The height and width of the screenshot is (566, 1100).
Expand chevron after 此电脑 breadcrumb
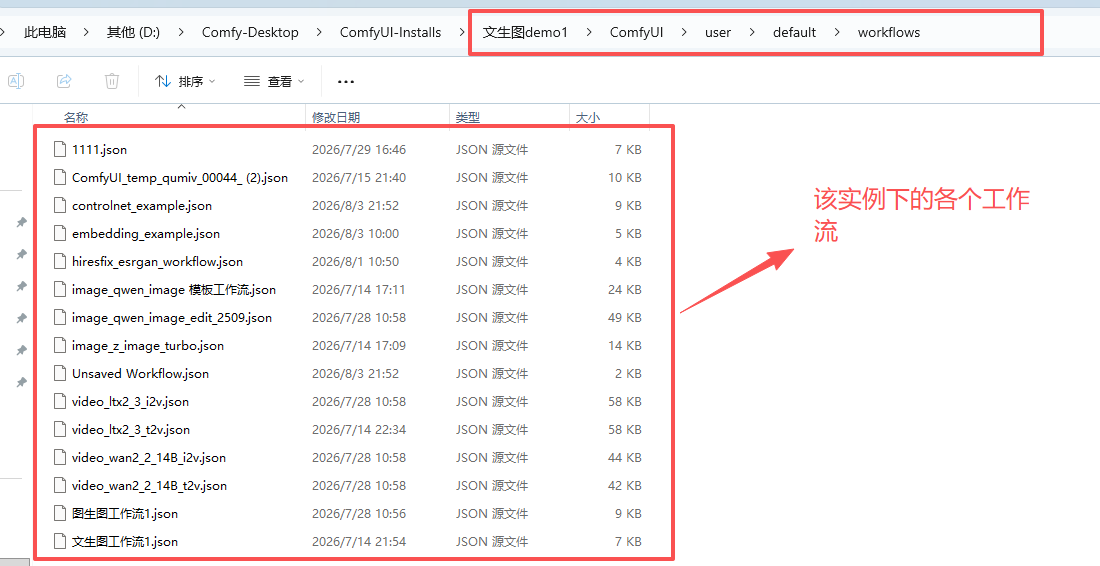click(x=86, y=32)
